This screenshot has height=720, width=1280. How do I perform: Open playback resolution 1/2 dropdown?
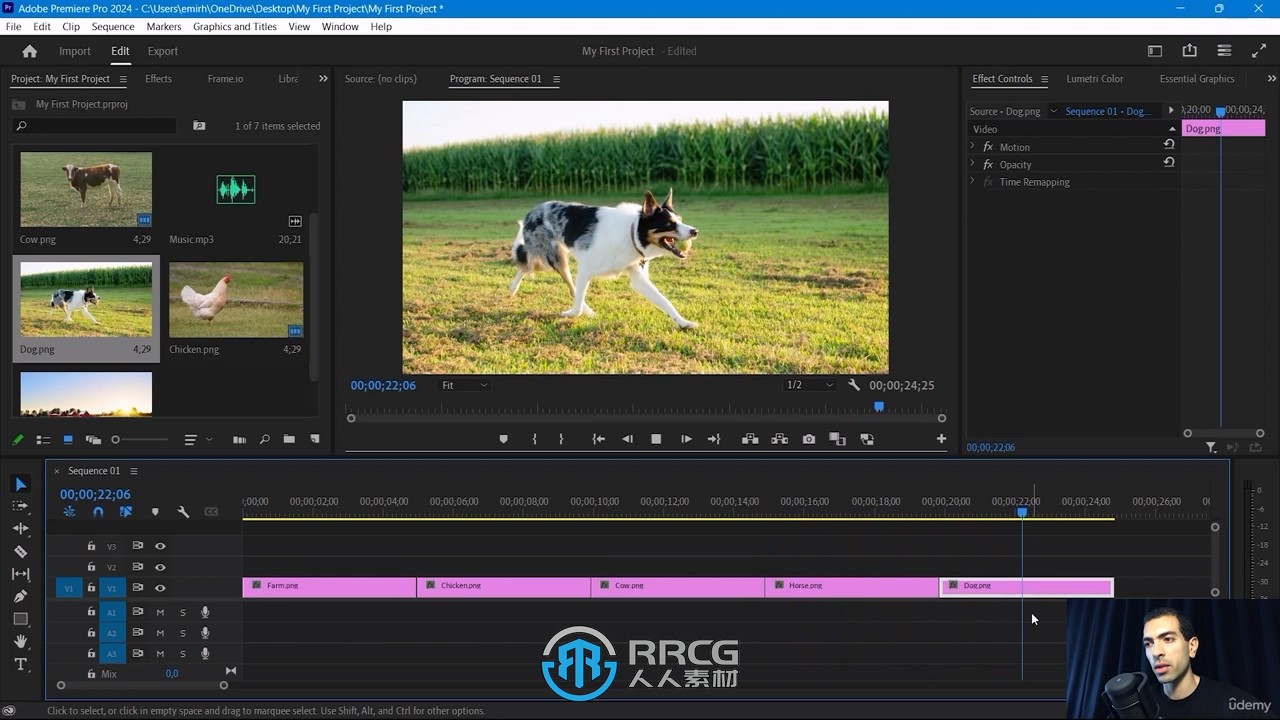[x=809, y=385]
